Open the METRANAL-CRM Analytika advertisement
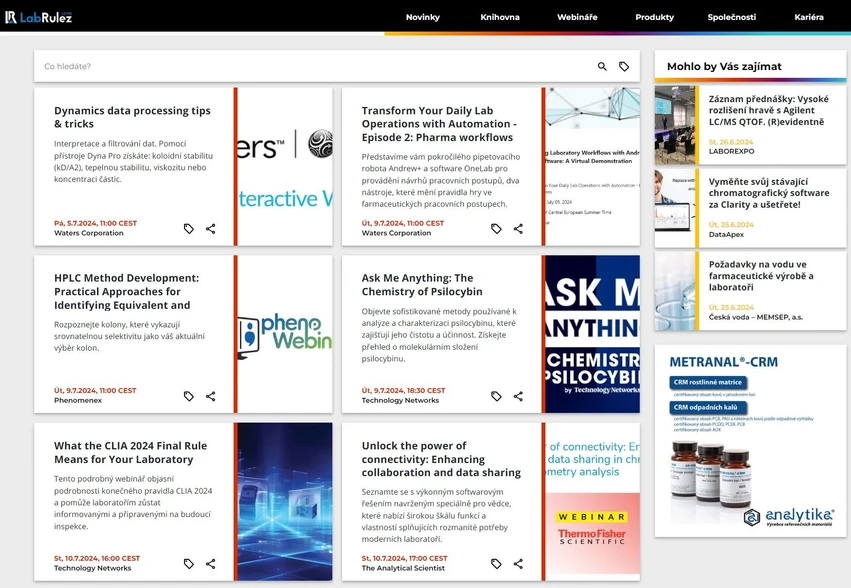851x588 pixels. click(750, 441)
